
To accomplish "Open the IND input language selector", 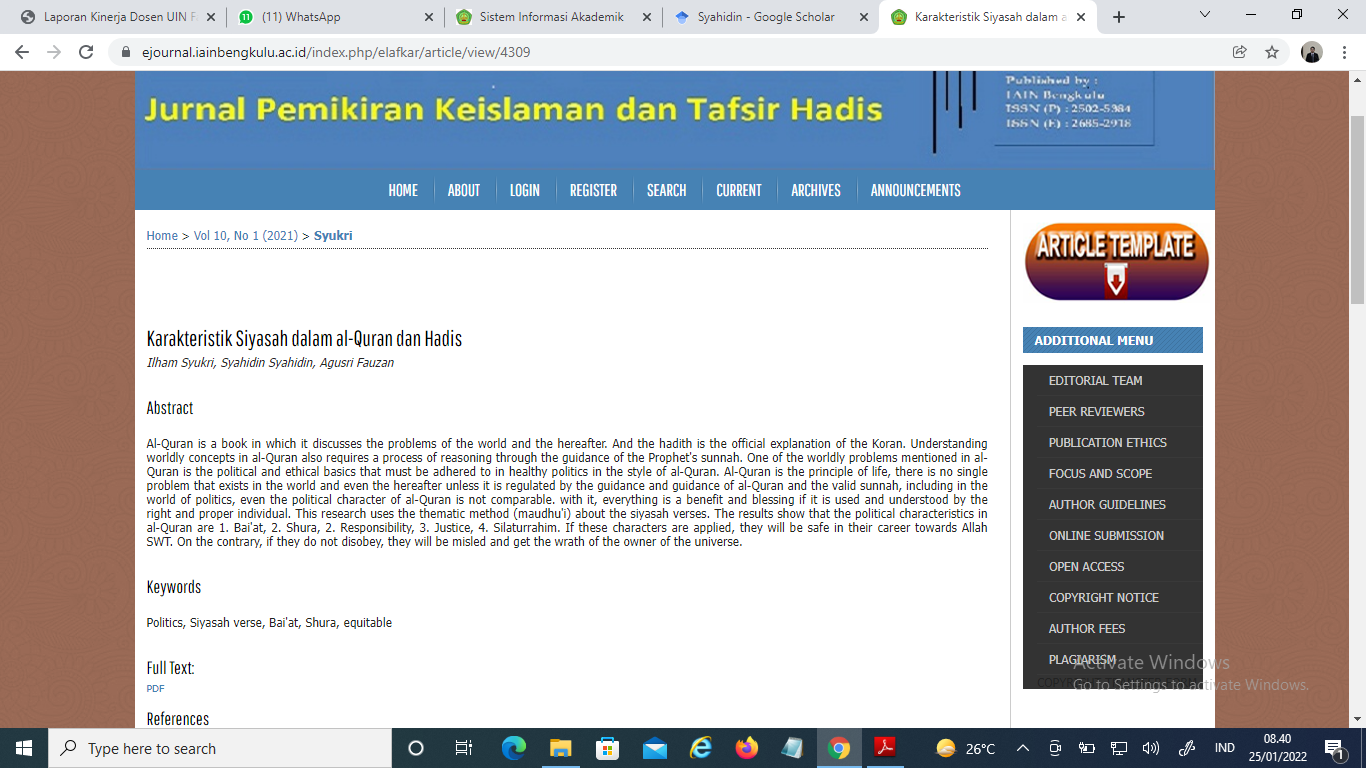I will click(1224, 748).
